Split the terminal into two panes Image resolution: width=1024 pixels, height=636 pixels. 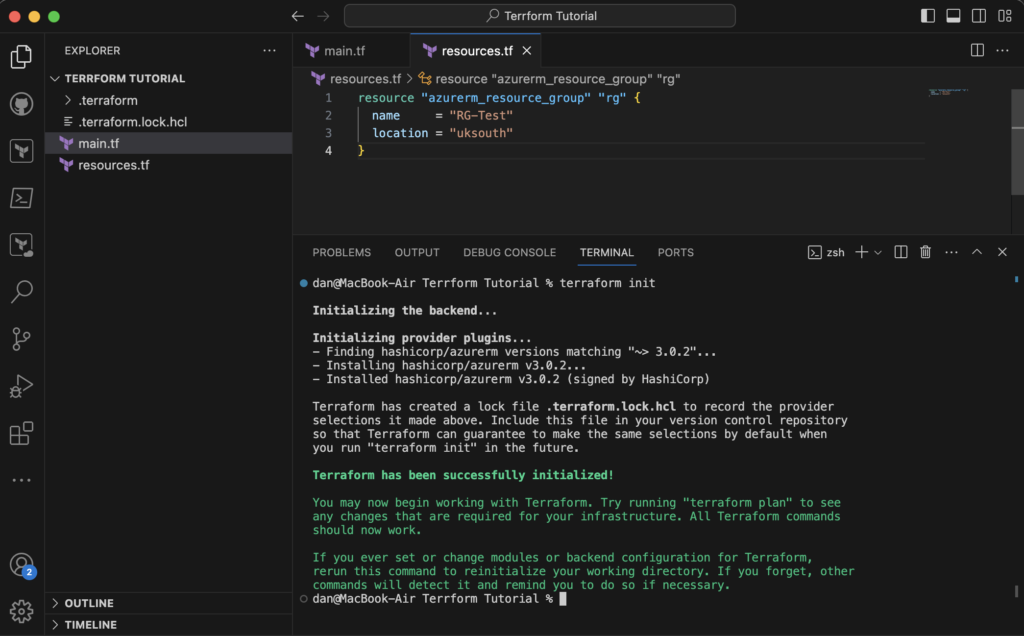click(900, 252)
